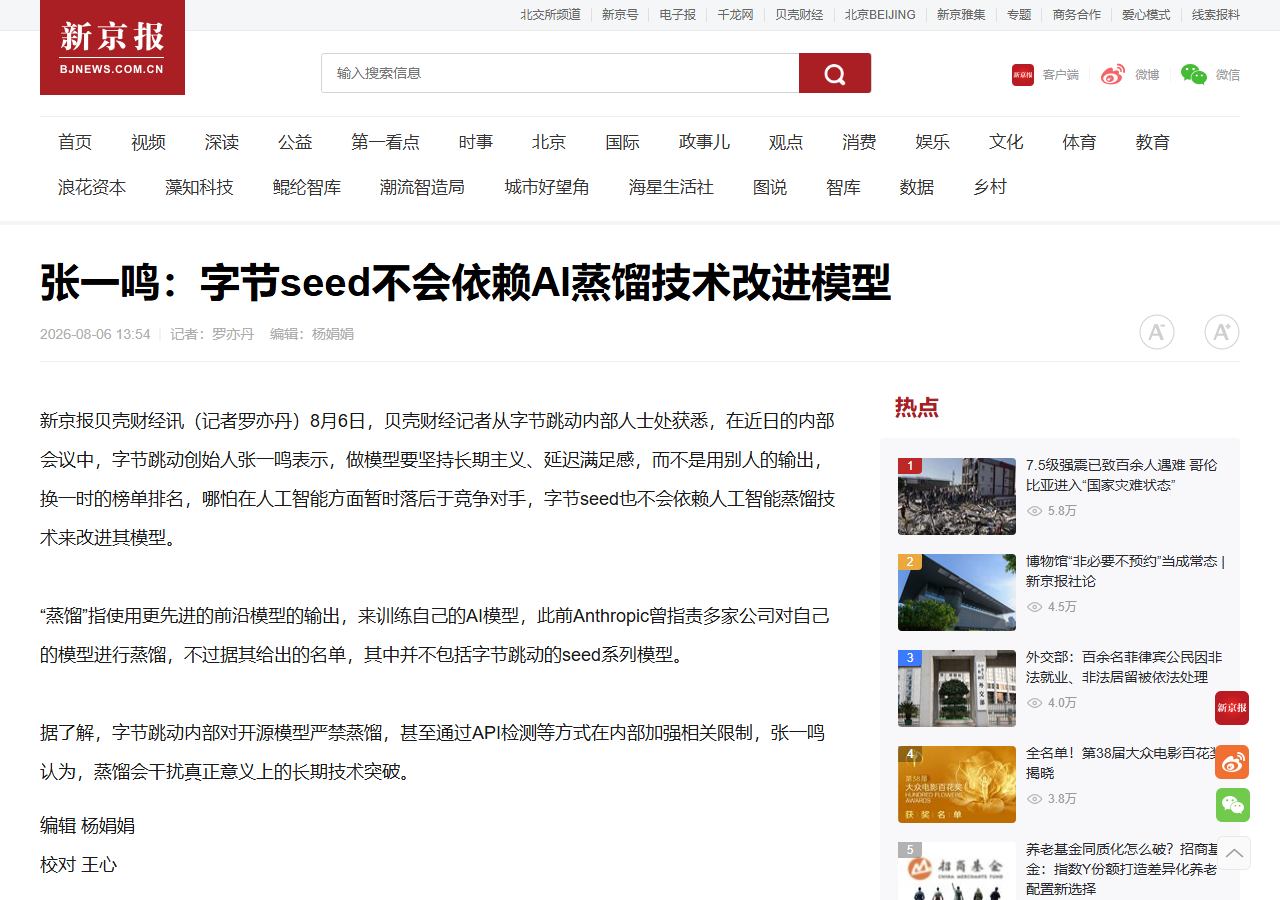Share via floating orange Weibo icon

(x=1232, y=762)
